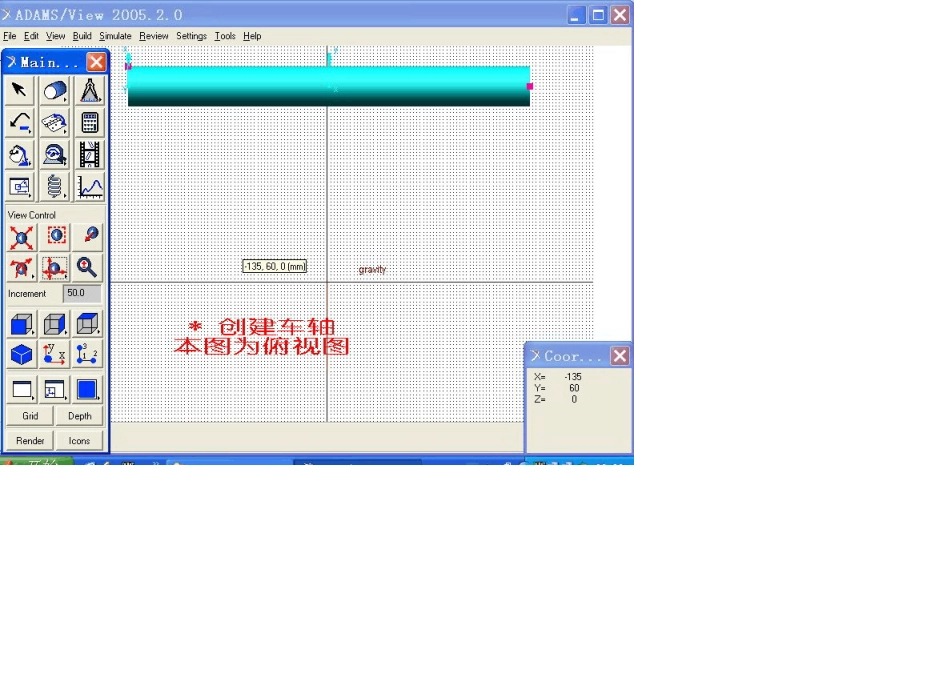Open the simulation calculator tool
Image resolution: width=950 pixels, height=697 pixels.
tap(90, 122)
